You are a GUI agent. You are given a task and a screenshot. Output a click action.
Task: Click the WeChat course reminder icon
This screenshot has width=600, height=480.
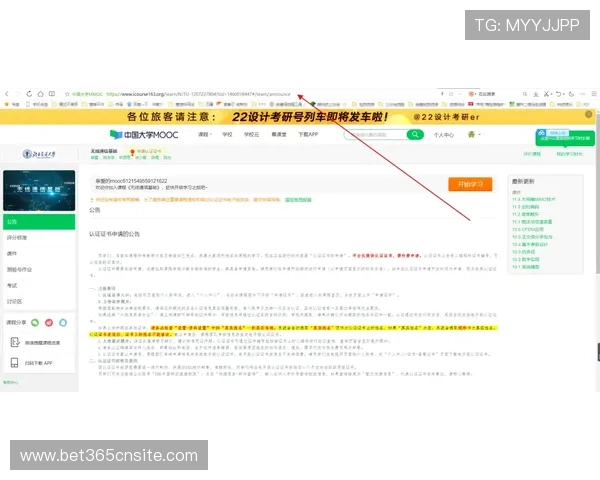(x=15, y=342)
